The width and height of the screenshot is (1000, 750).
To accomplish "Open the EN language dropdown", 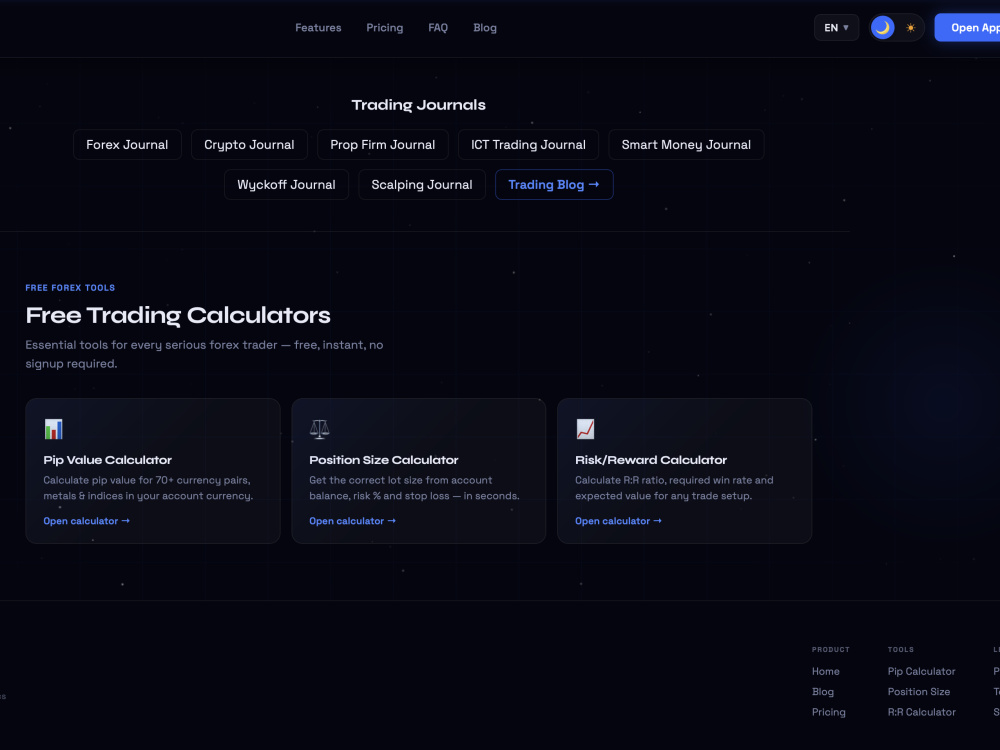I will tap(836, 28).
